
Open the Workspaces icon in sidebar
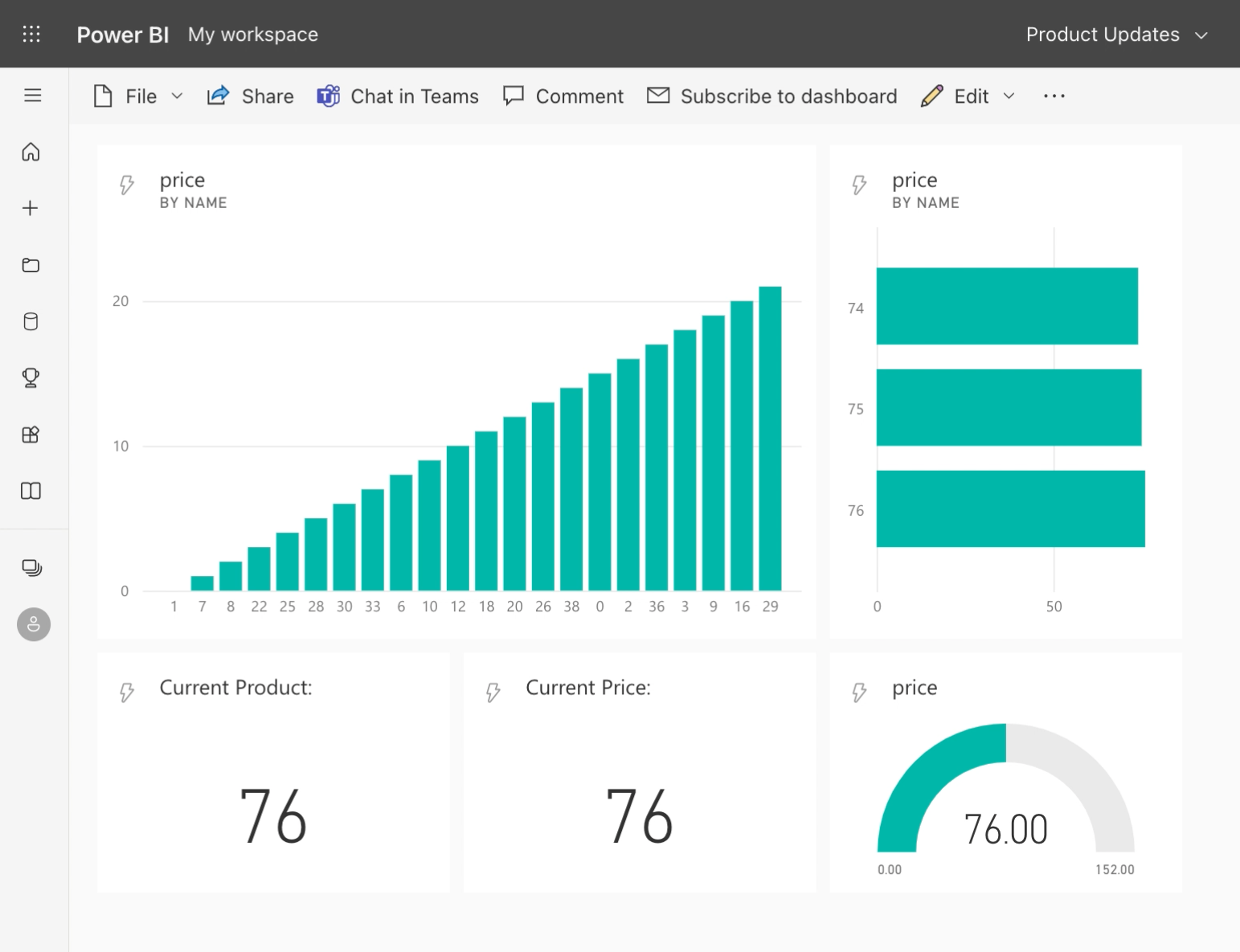coord(31,568)
